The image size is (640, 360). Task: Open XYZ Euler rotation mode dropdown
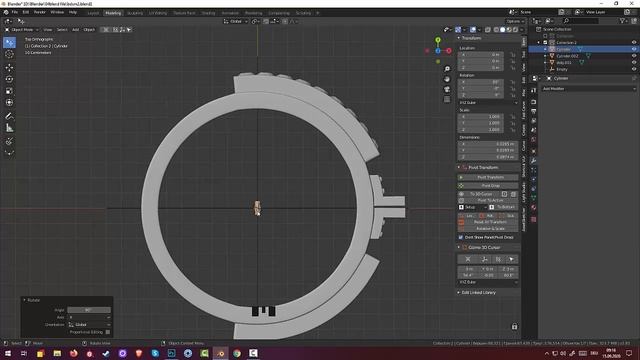(x=488, y=102)
